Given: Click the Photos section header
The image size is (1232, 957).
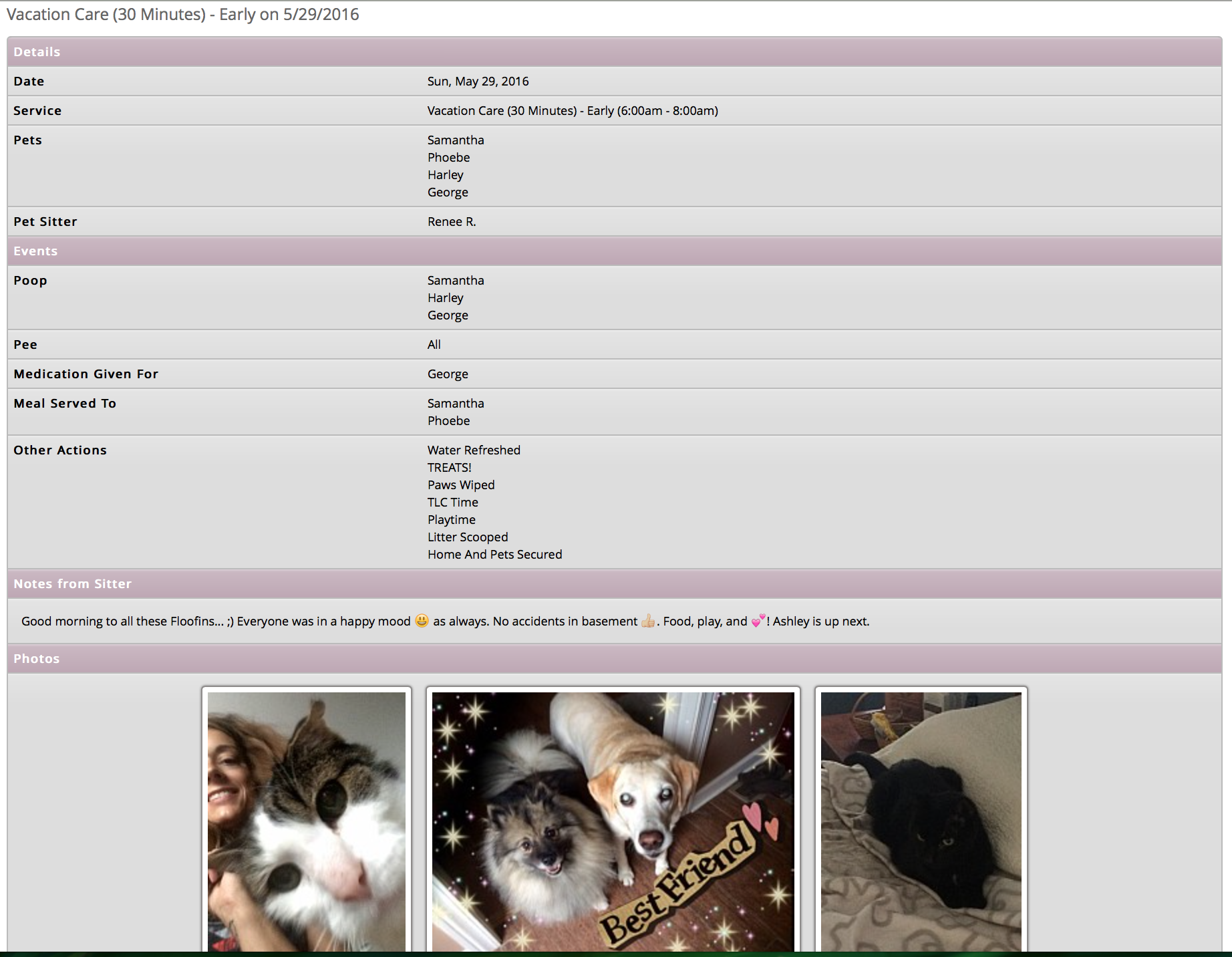Looking at the screenshot, I should tap(615, 658).
